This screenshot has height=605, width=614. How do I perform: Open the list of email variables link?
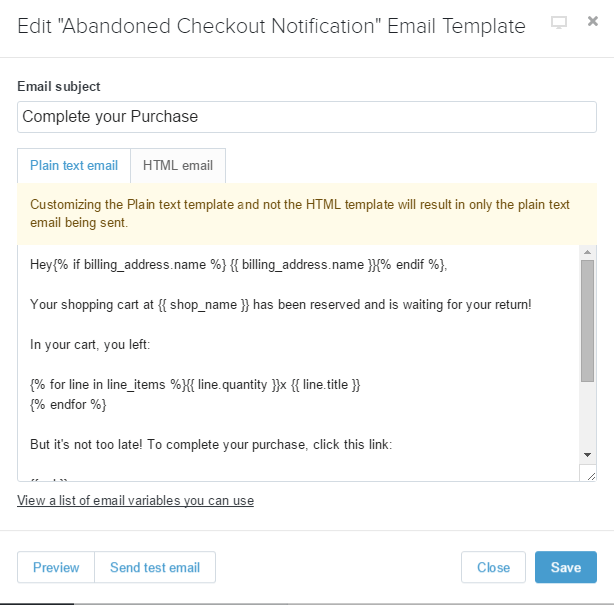(x=135, y=500)
